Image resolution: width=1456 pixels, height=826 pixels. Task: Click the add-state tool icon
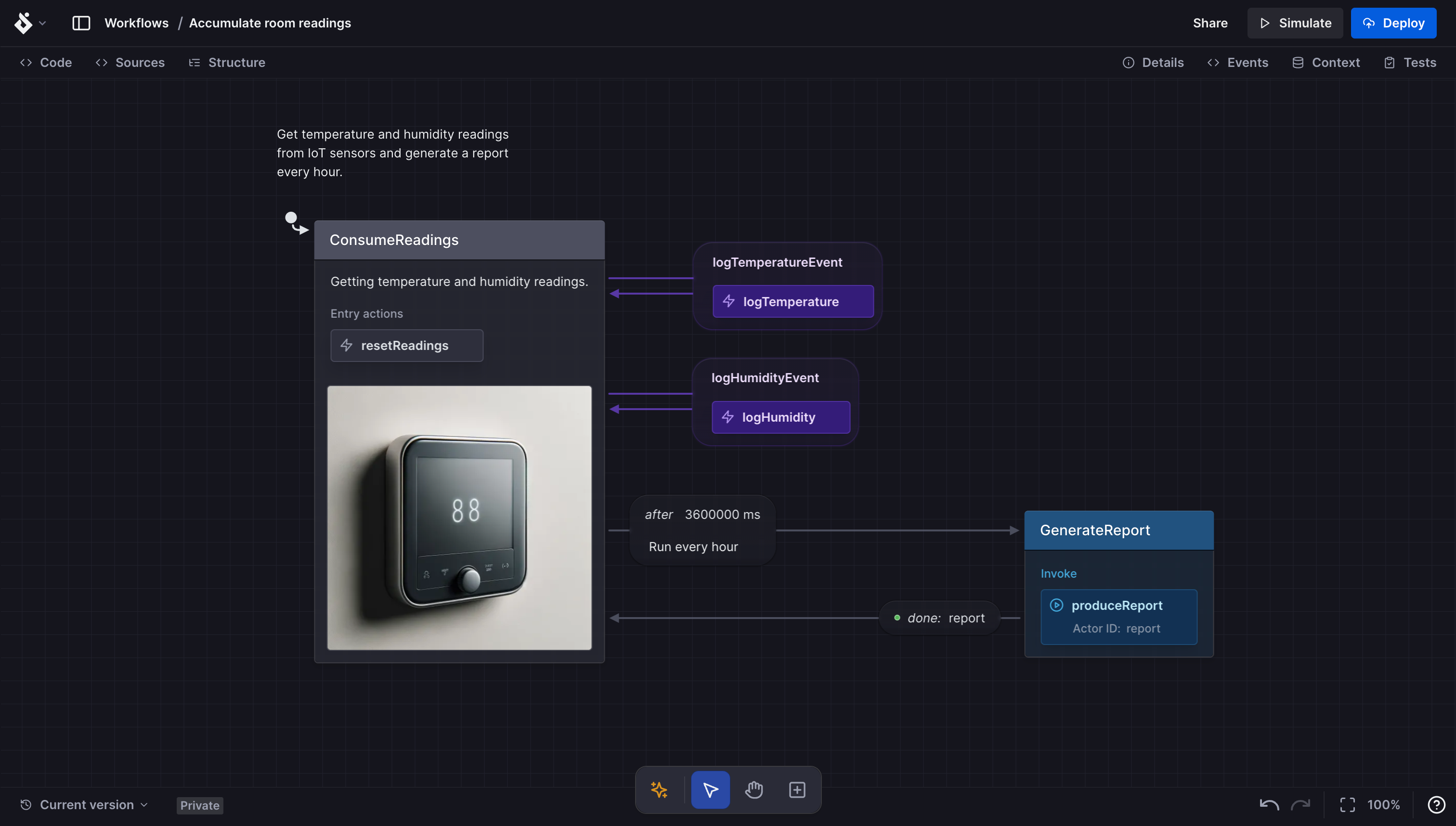point(797,789)
